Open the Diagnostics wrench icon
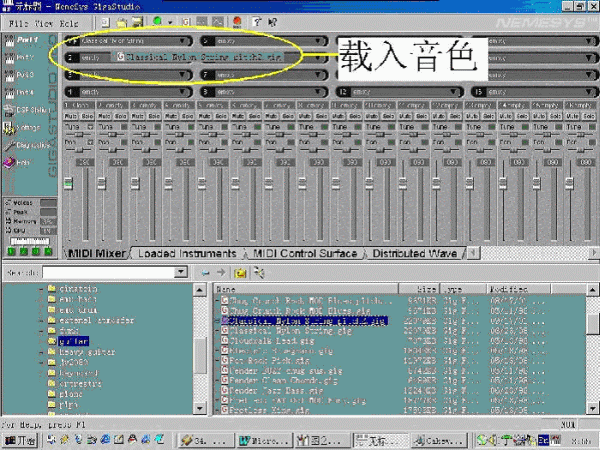This screenshot has height=450, width=600. coord(9,146)
